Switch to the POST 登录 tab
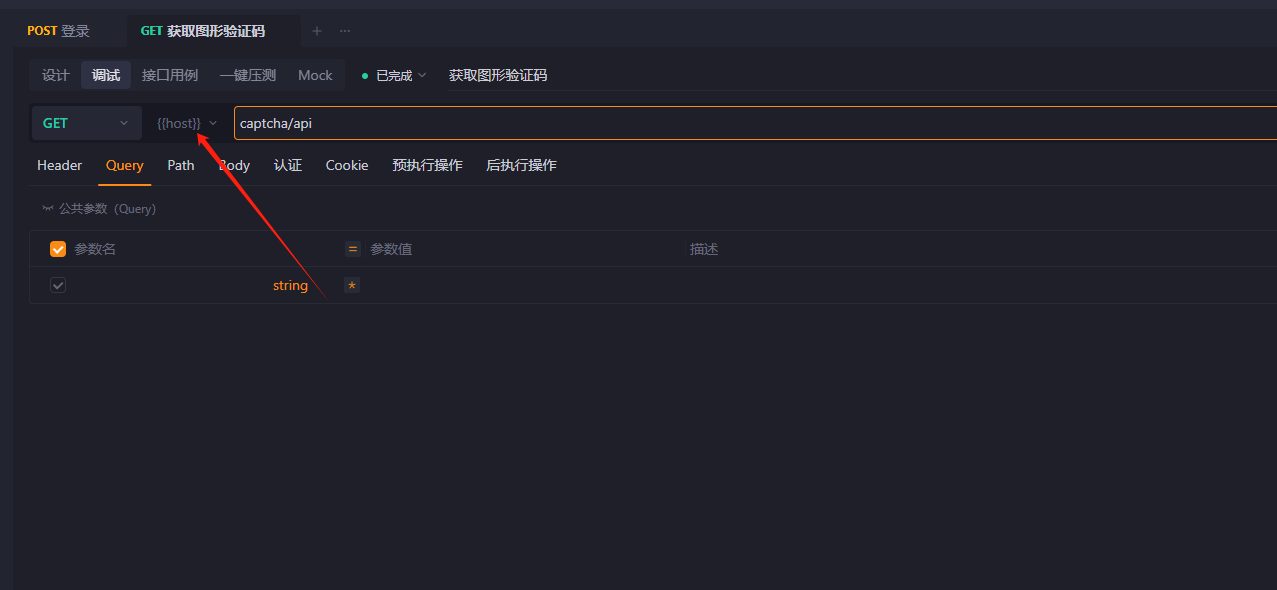The height and width of the screenshot is (590, 1277). (x=58, y=31)
